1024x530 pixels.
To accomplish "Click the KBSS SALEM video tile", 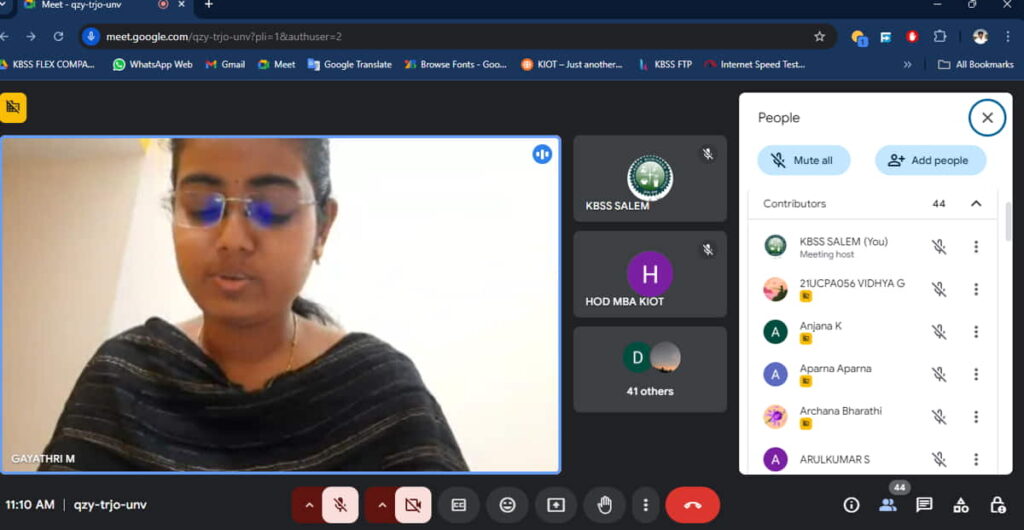I will pyautogui.click(x=650, y=178).
